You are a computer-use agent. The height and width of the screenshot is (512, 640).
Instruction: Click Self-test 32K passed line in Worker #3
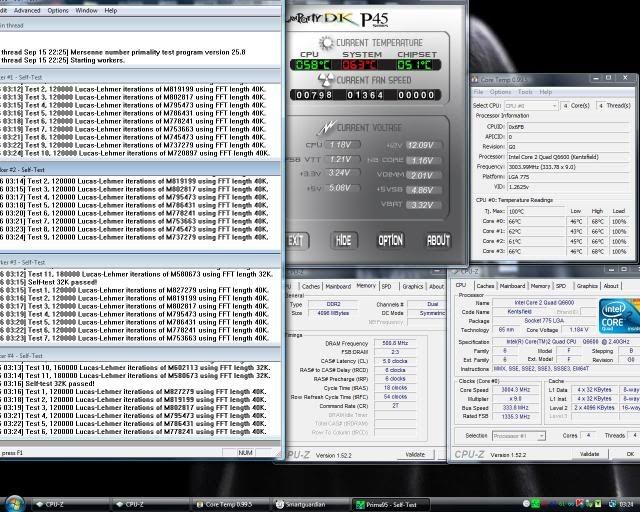tap(62, 282)
